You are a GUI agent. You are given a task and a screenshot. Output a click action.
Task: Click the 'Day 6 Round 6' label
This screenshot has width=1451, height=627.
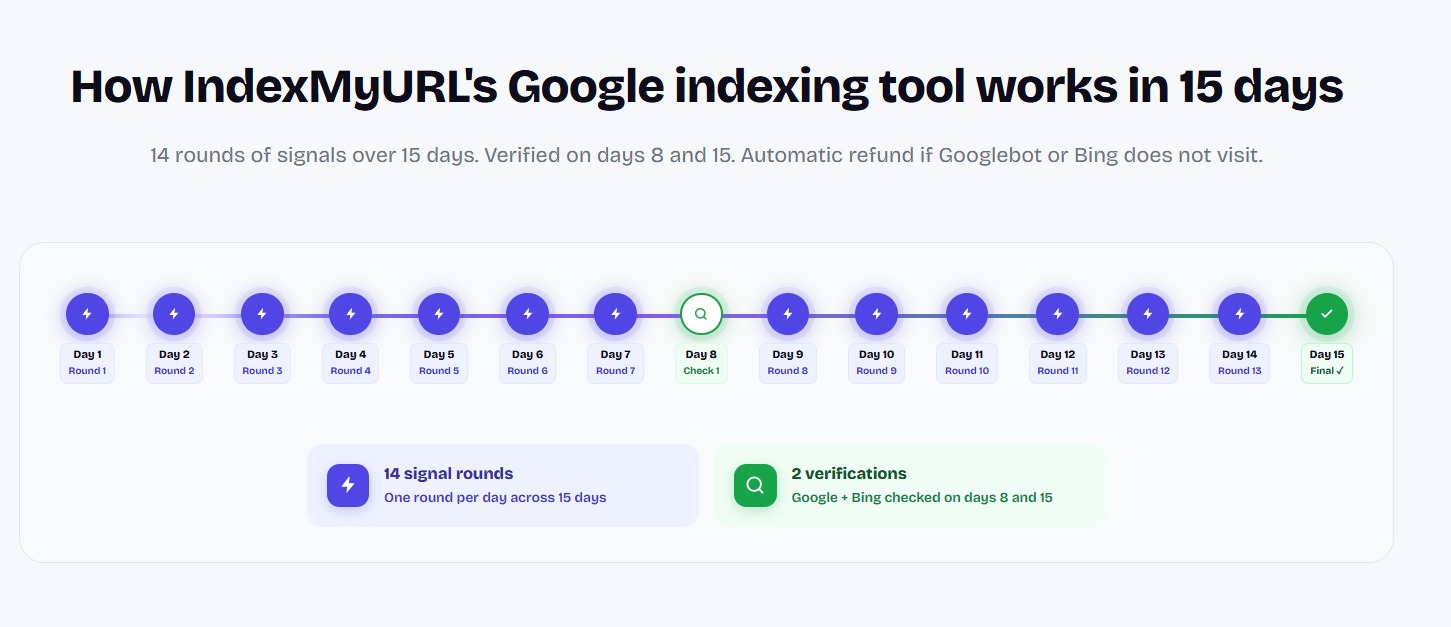(x=527, y=363)
